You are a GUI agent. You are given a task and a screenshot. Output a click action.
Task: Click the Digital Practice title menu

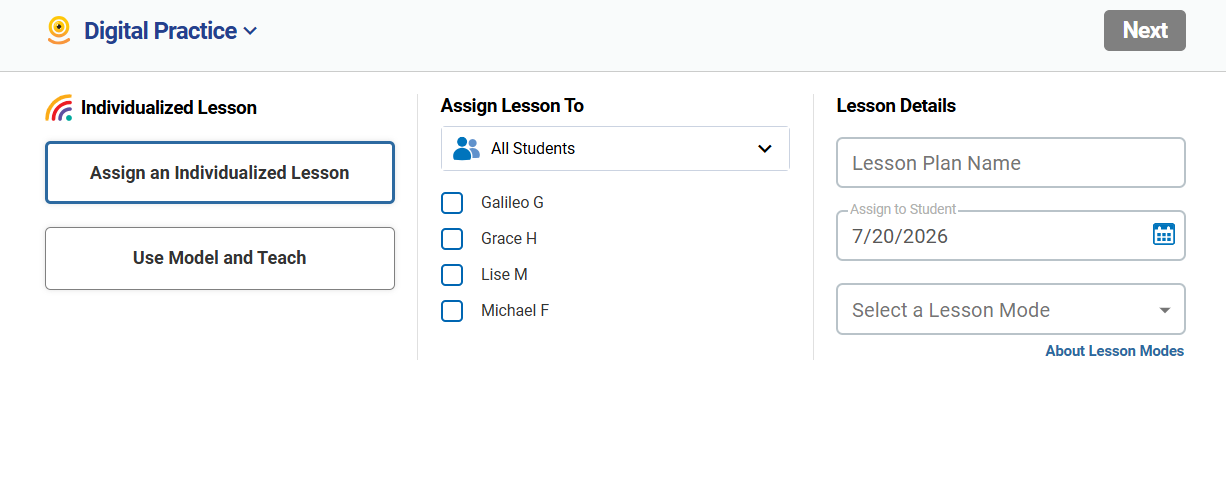[x=160, y=31]
